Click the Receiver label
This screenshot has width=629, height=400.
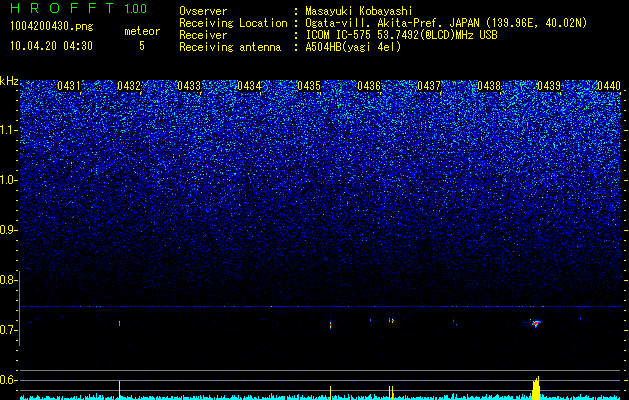click(203, 35)
